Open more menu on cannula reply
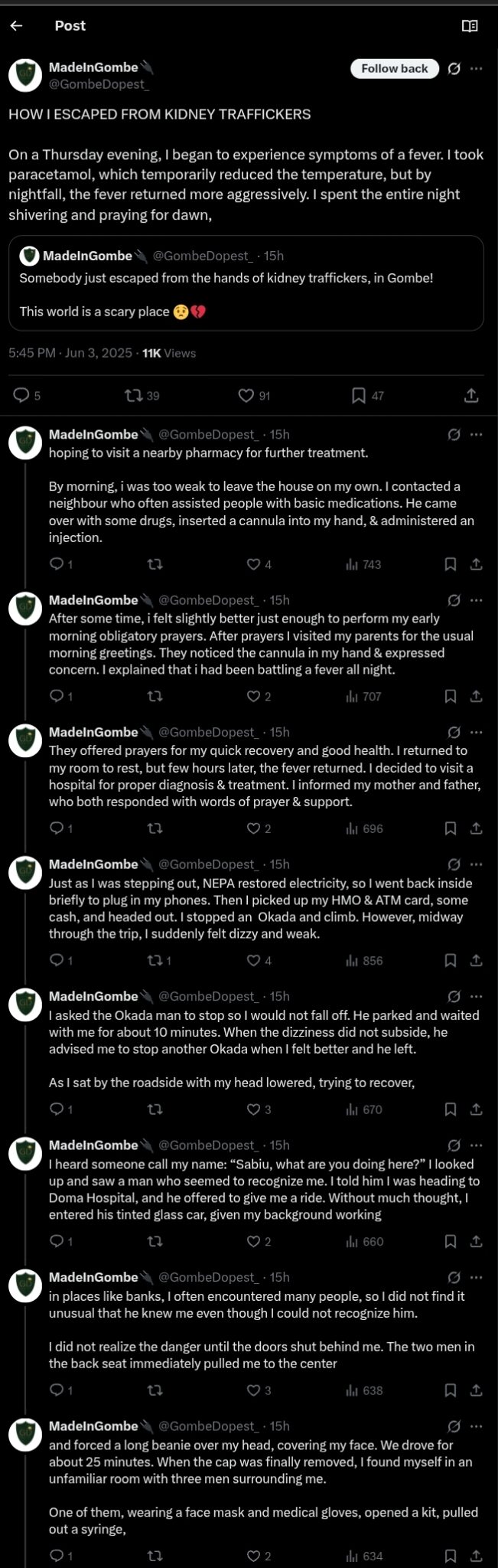The width and height of the screenshot is (498, 1568). click(x=476, y=435)
